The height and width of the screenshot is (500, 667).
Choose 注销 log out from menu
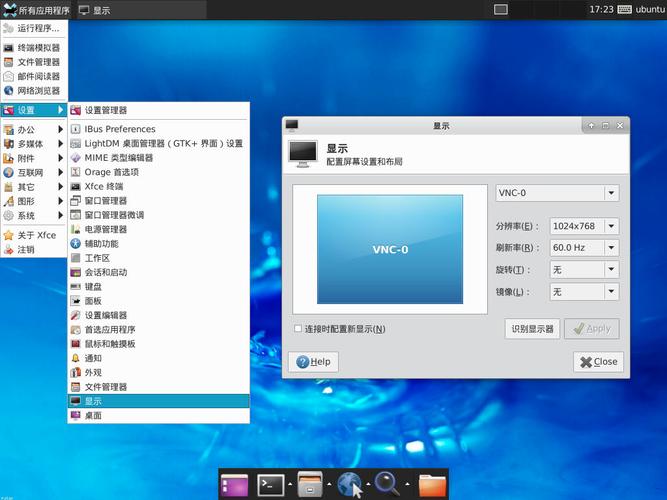click(34, 249)
